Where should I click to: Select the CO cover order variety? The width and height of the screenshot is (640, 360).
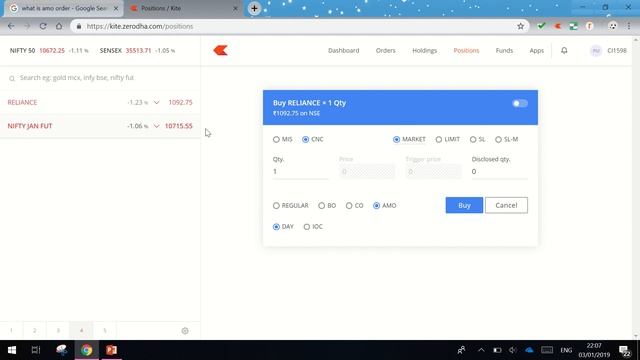(x=354, y=205)
